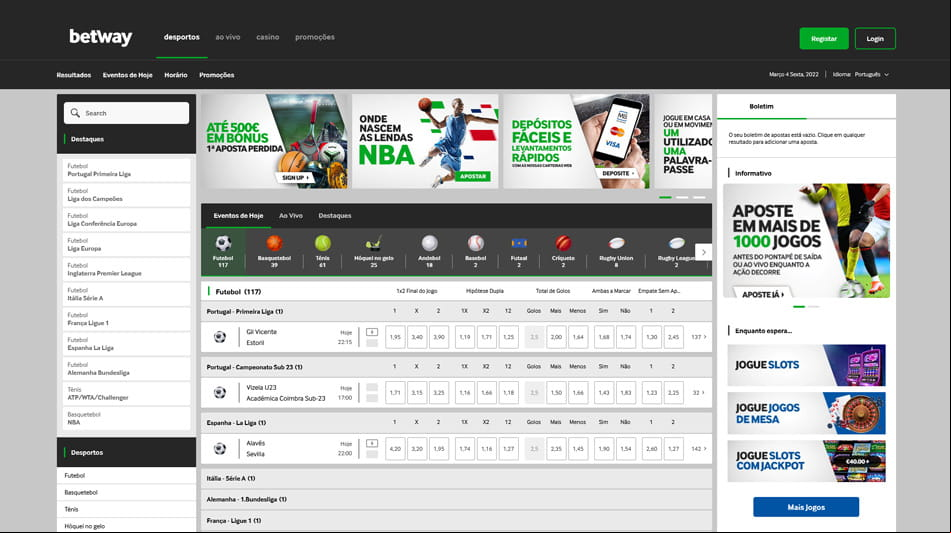Click the search magnifier icon
Screen dimensions: 951x533
(x=75, y=113)
